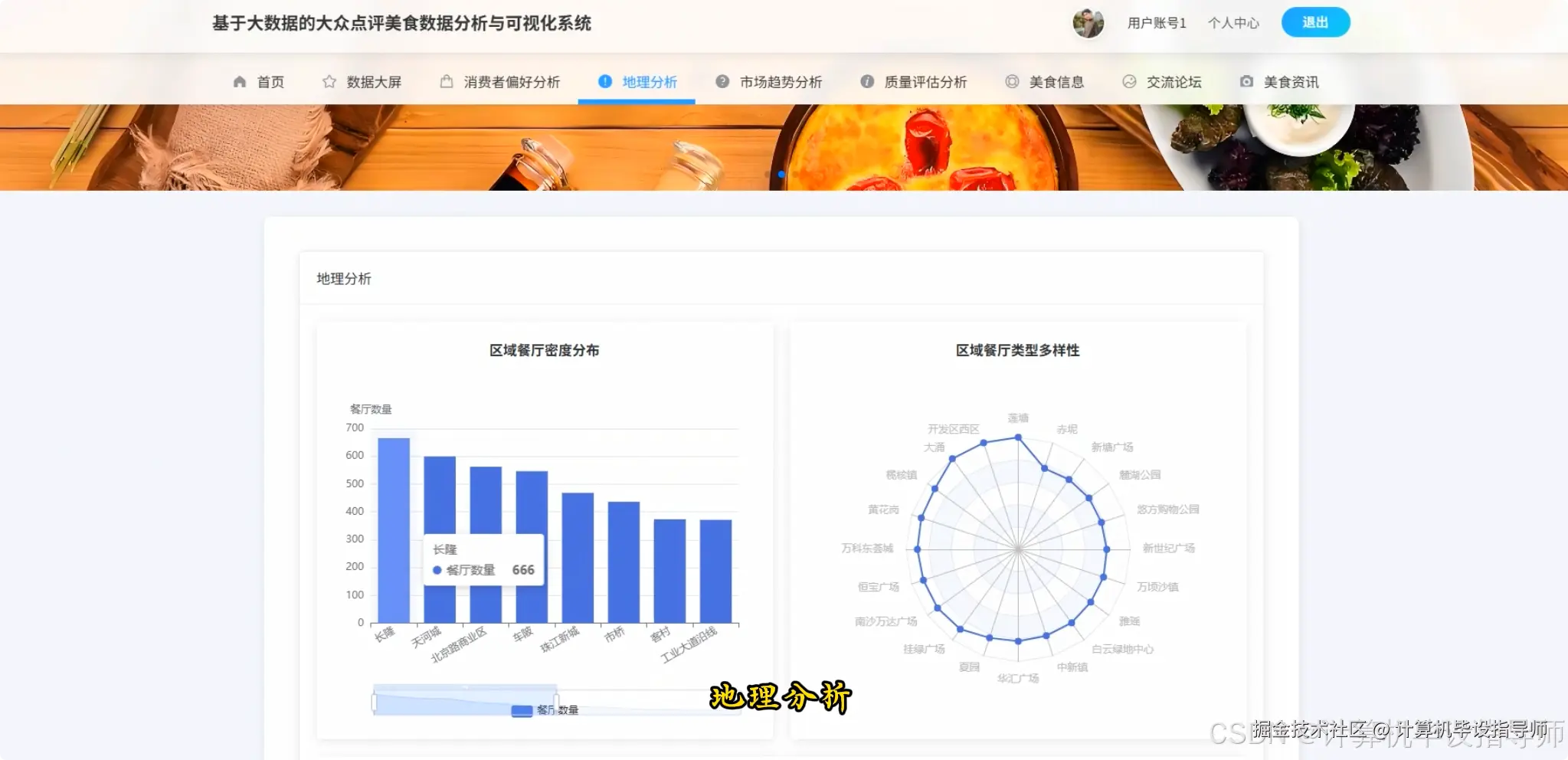Select the star icon next to 数据大屏

(328, 81)
